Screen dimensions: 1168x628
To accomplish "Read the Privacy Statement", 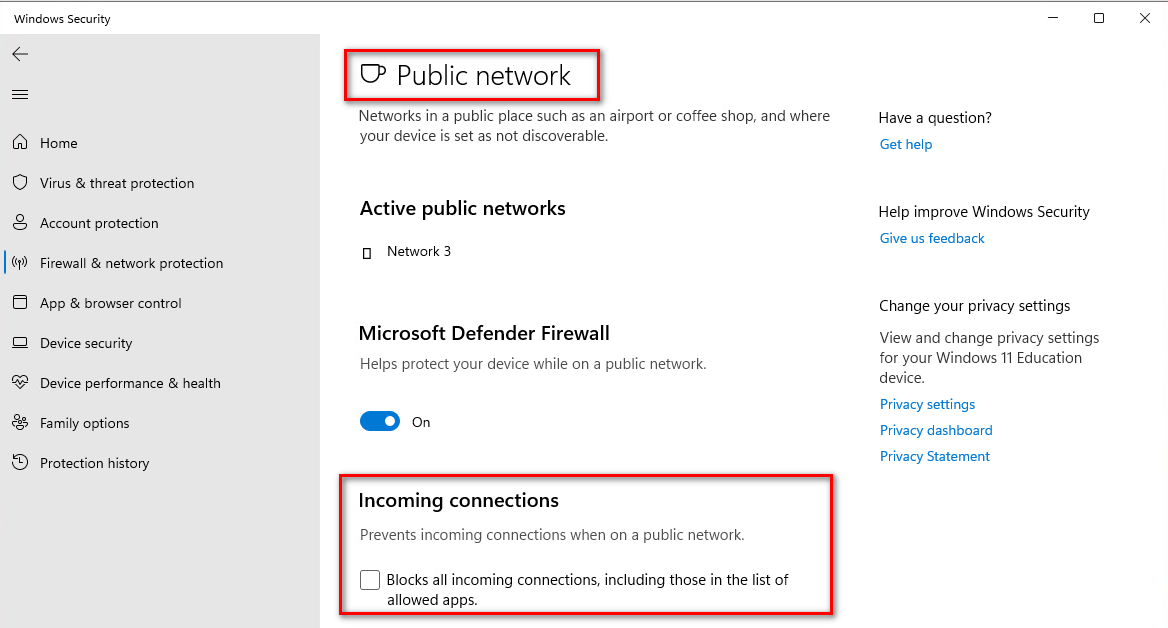I will tap(934, 456).
